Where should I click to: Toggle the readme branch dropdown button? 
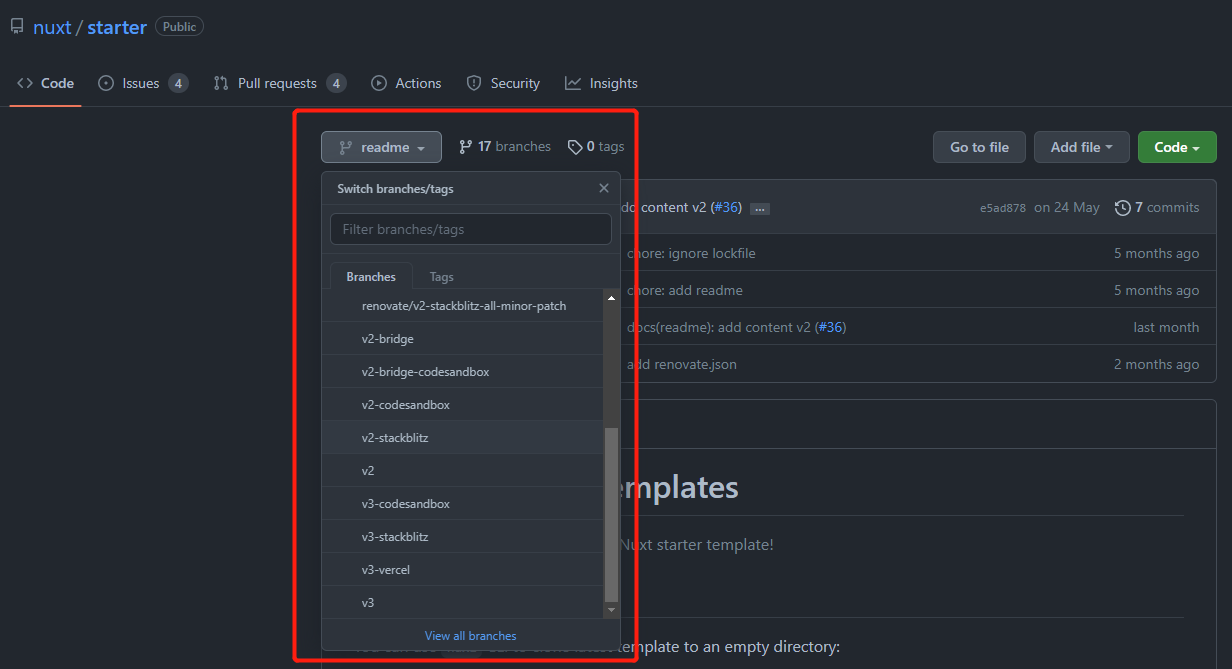[381, 147]
